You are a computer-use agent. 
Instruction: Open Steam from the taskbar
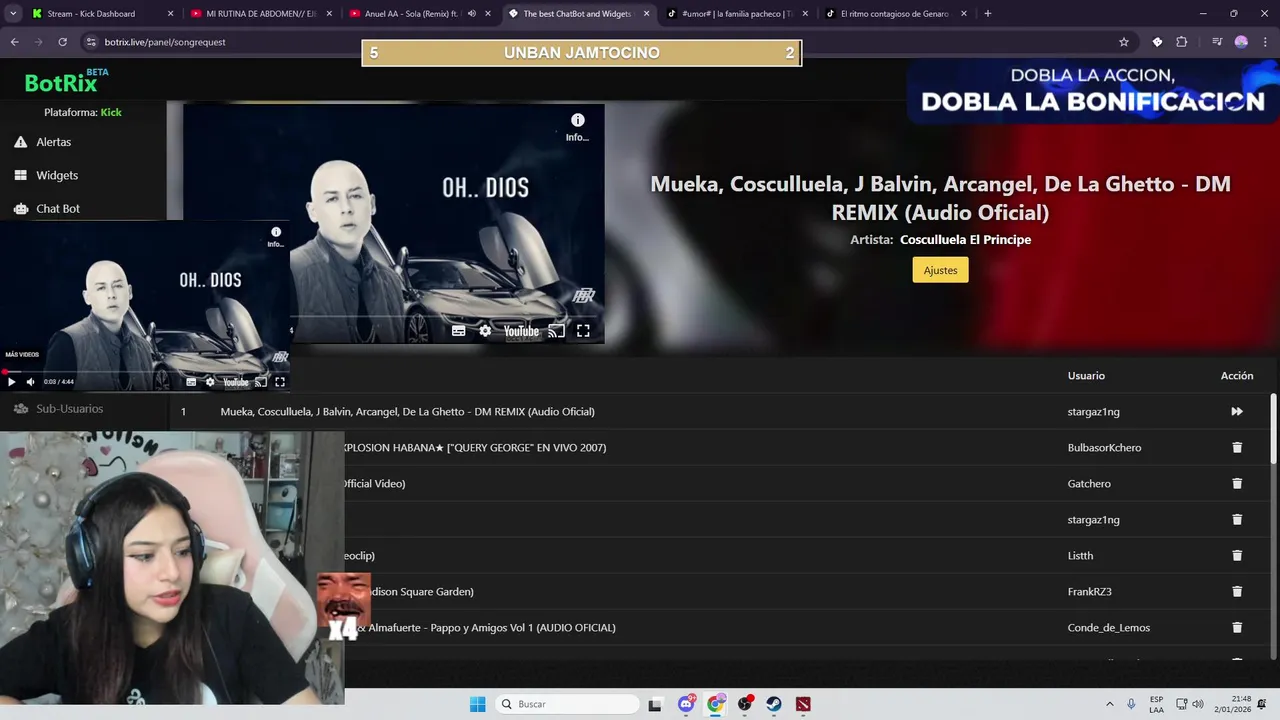click(774, 704)
